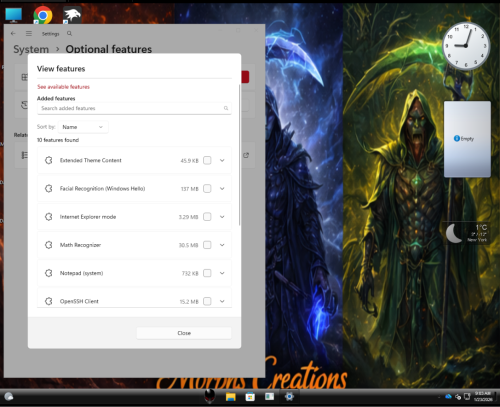The width and height of the screenshot is (500, 407).
Task: Click the red button behind the dialog
Action: 245,77
